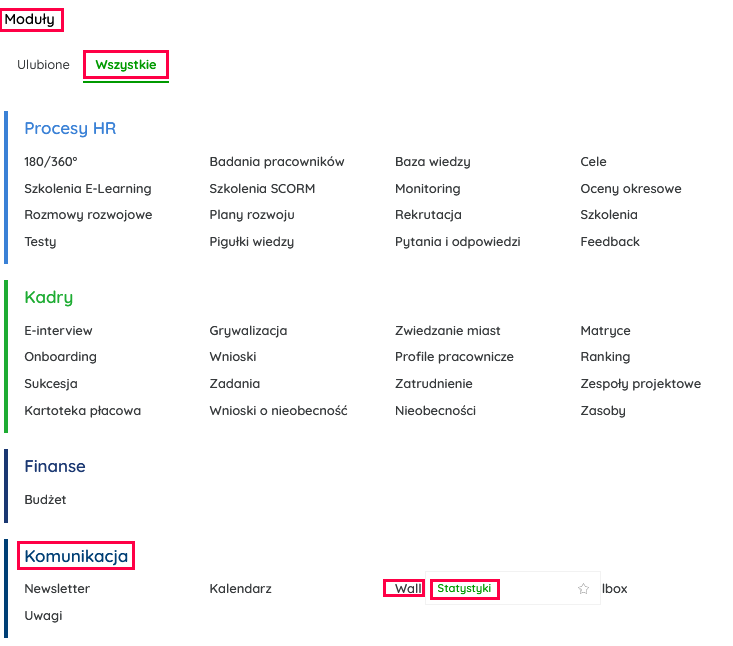
Task: Open Baza wiedzy
Action: click(432, 162)
